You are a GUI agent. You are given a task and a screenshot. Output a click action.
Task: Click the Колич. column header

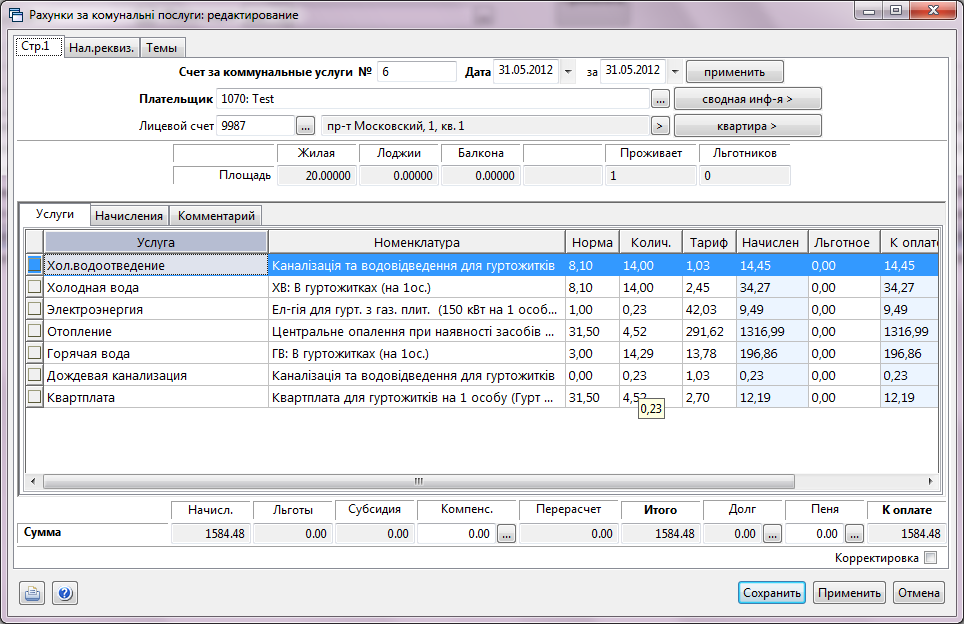tap(650, 242)
